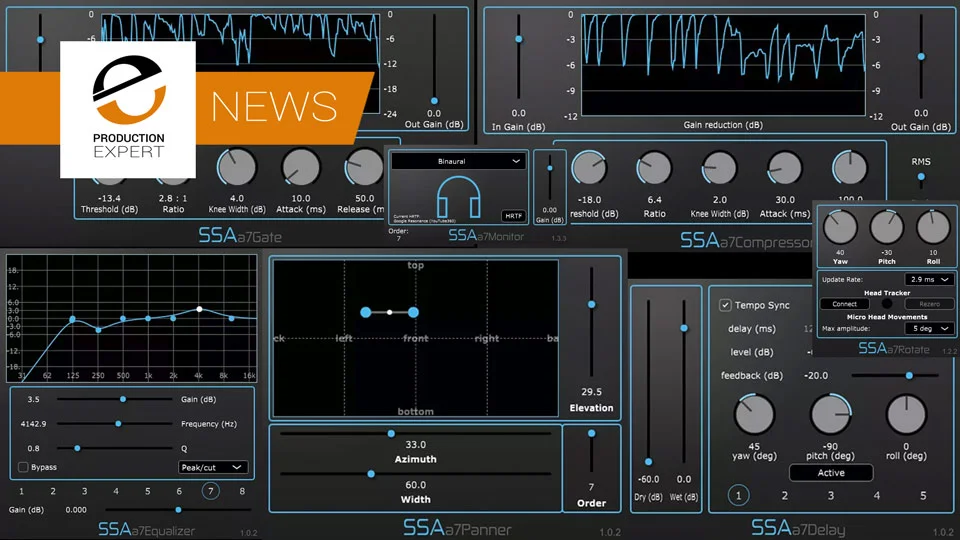The image size is (960, 540).
Task: Click the Attack knob in a7Gate
Action: 301,167
